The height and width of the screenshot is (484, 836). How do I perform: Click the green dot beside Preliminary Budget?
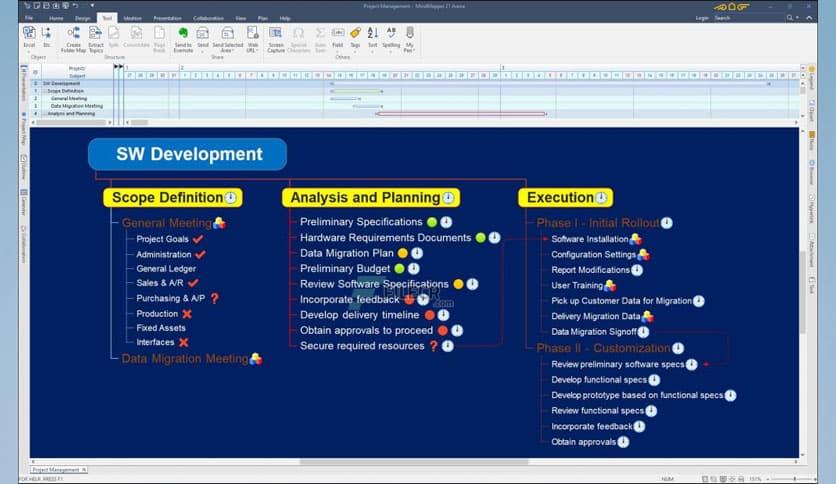(x=399, y=269)
